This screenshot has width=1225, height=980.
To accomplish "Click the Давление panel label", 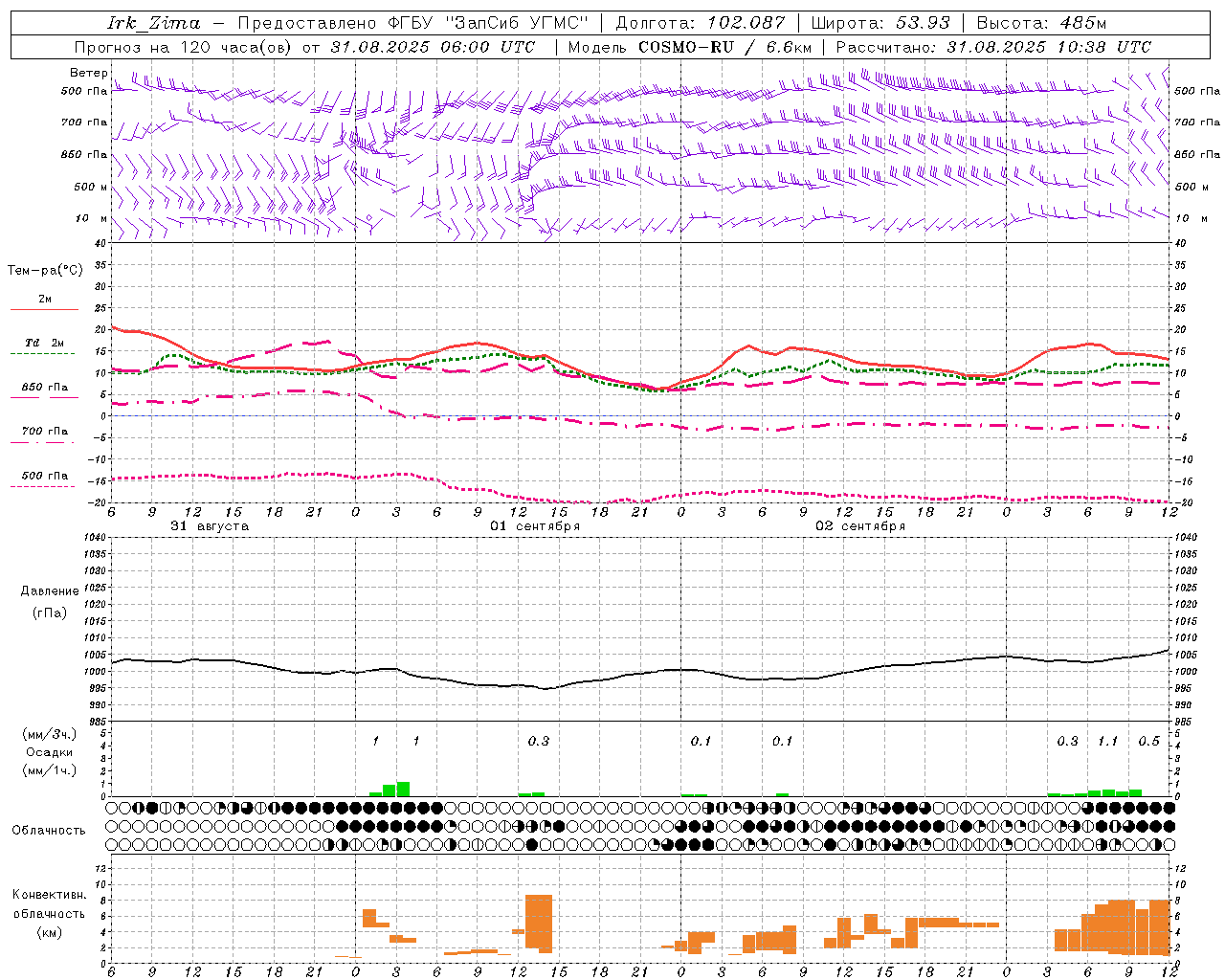I will [50, 591].
